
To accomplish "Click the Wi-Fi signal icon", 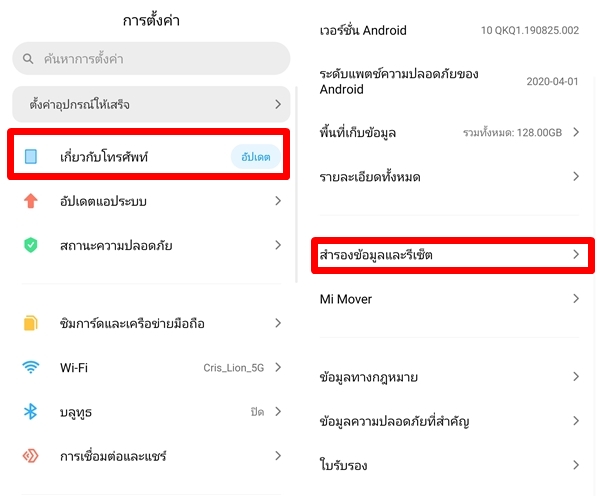I will [31, 367].
